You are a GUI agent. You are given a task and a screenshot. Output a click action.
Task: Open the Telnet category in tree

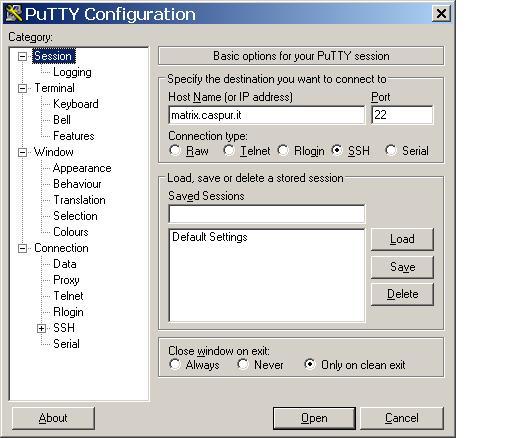(x=68, y=296)
